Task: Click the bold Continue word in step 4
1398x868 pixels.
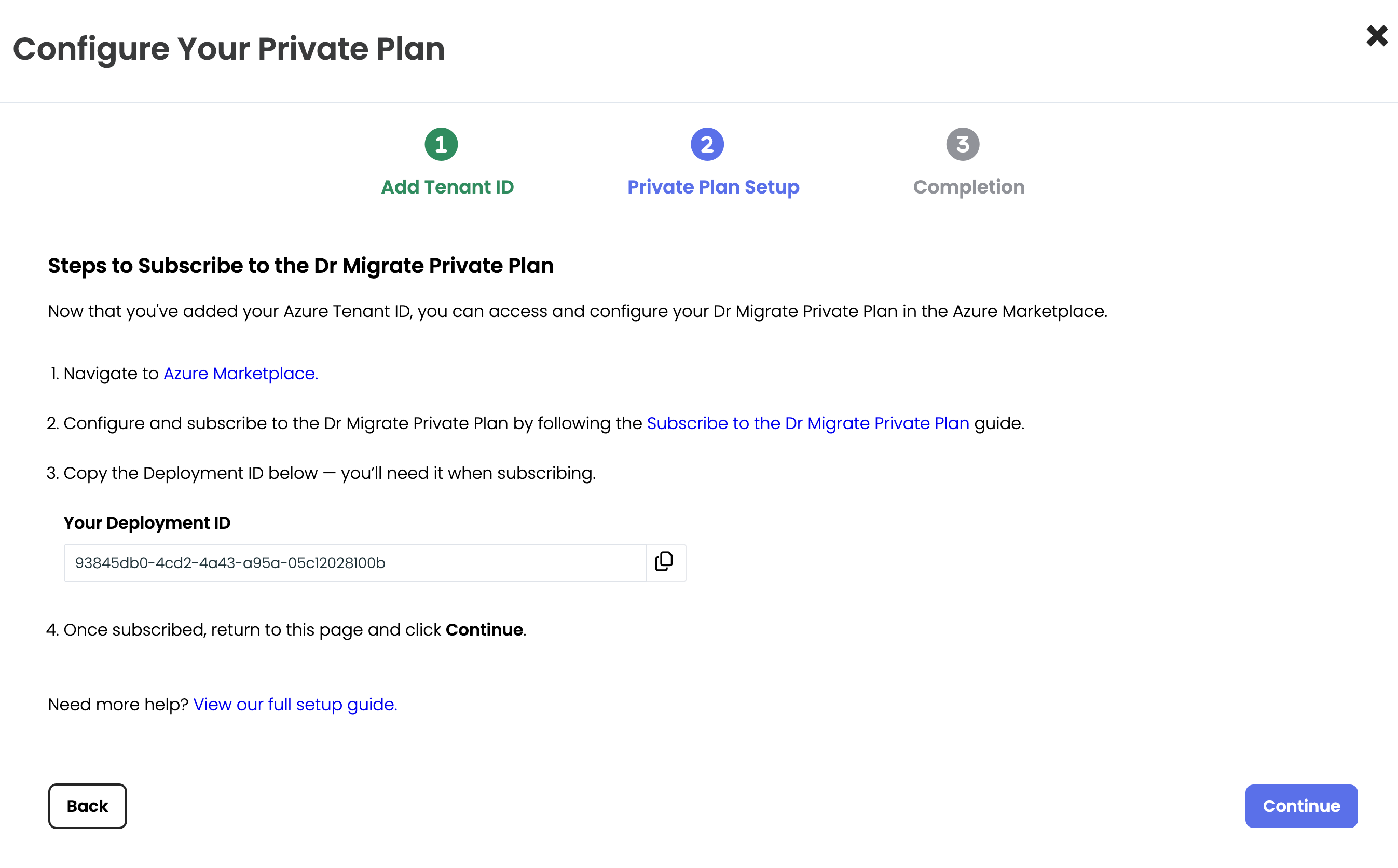Action: (484, 630)
